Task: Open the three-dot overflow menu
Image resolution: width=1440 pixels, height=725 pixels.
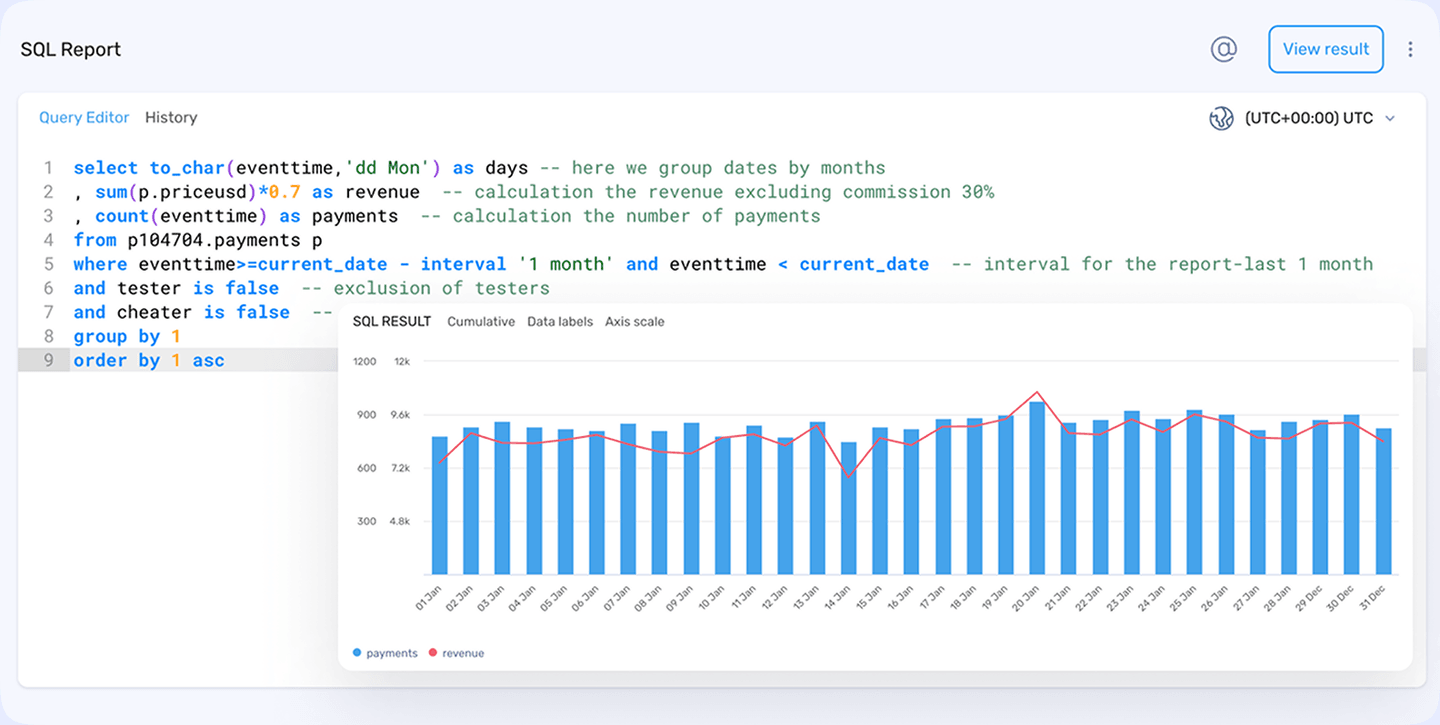Action: tap(1411, 48)
